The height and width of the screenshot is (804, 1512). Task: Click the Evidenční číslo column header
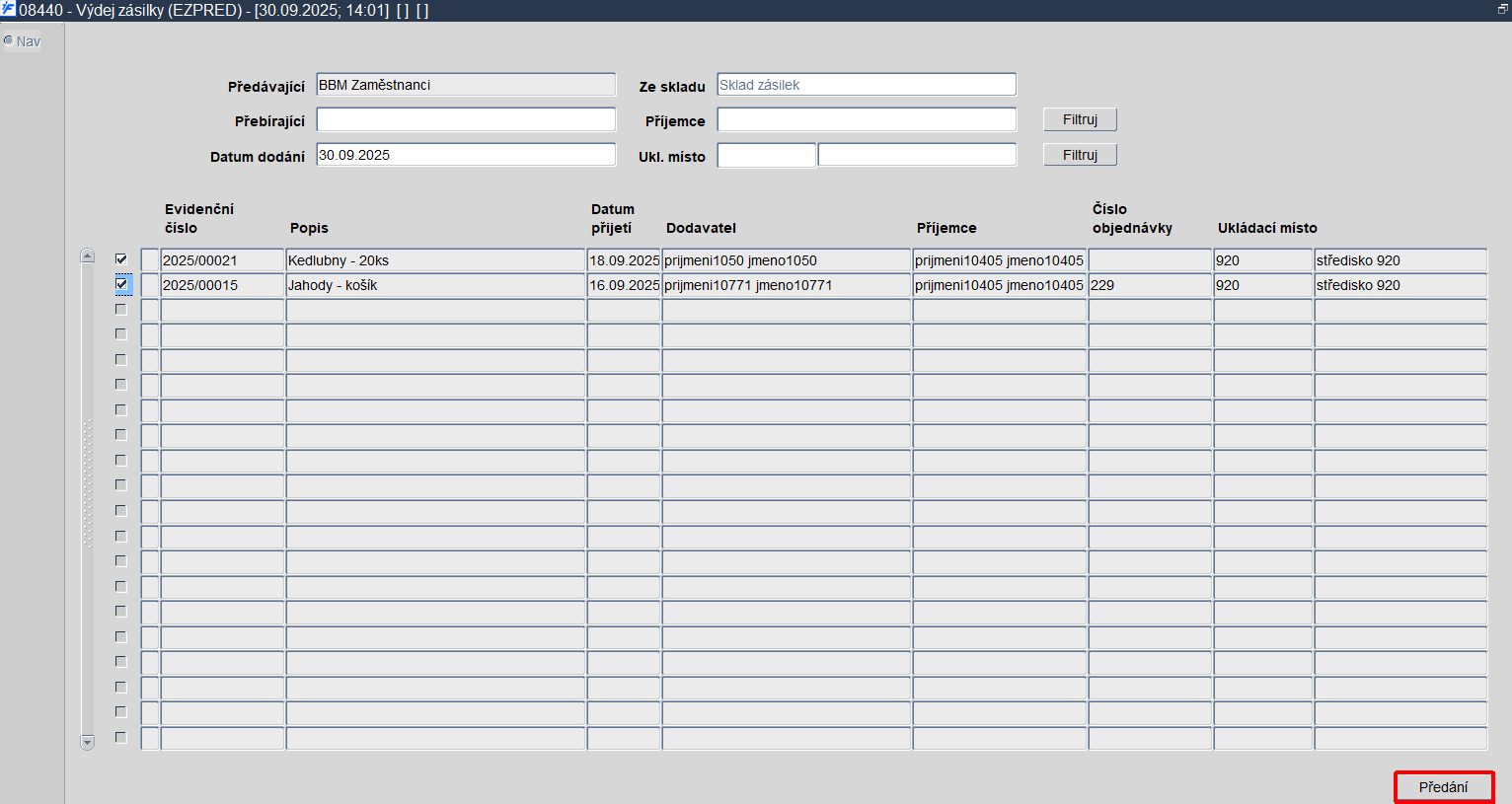(199, 218)
